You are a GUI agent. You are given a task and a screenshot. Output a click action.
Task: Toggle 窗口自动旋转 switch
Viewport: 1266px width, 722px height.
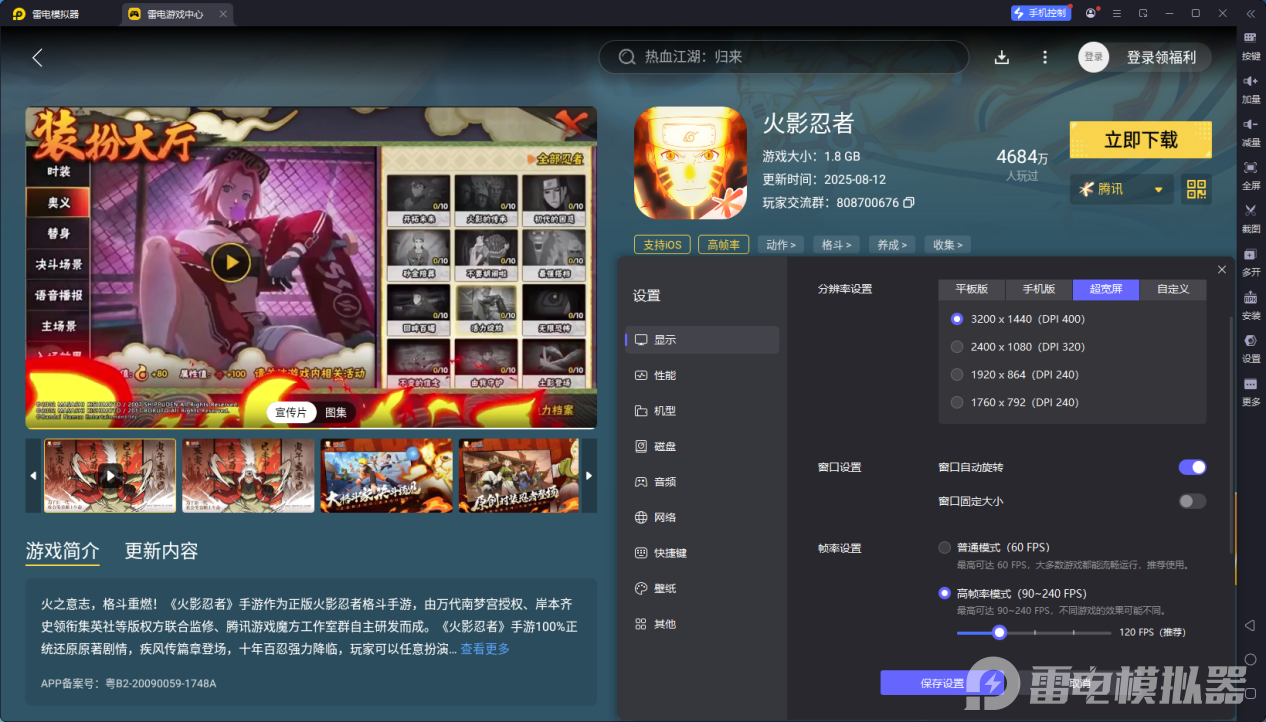click(1192, 467)
